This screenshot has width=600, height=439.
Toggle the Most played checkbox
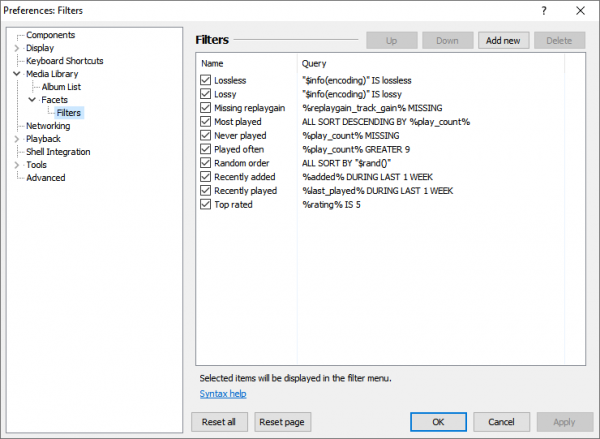(206, 121)
